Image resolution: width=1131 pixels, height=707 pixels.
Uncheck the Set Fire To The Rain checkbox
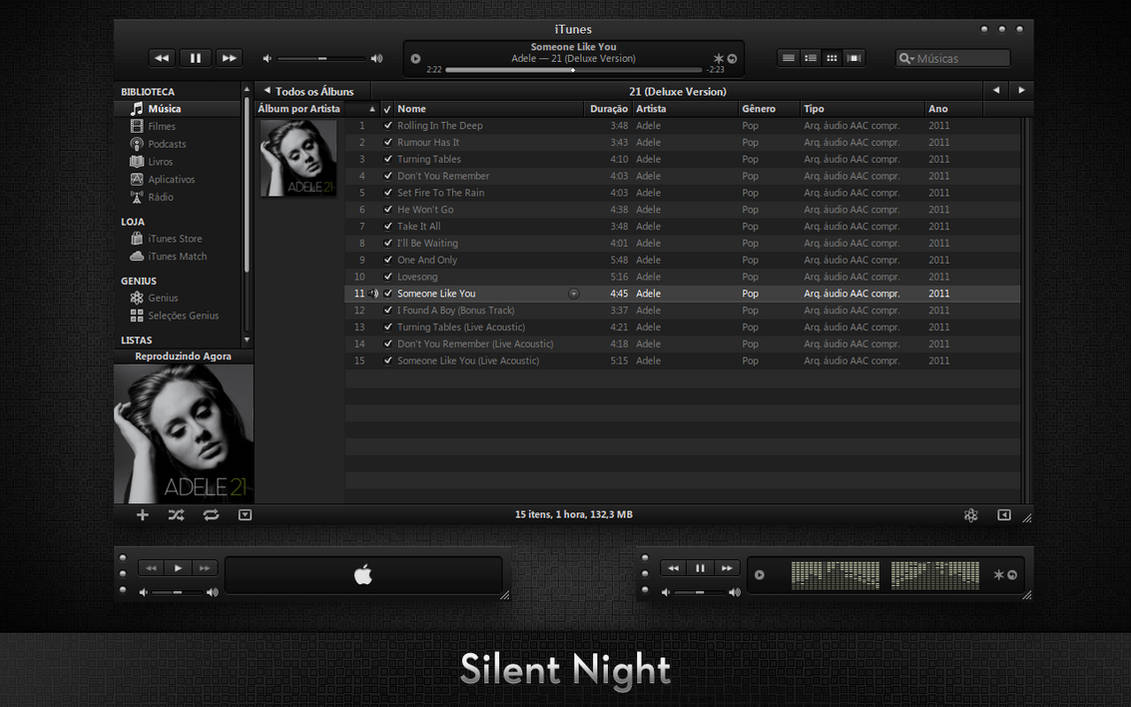[x=388, y=193]
